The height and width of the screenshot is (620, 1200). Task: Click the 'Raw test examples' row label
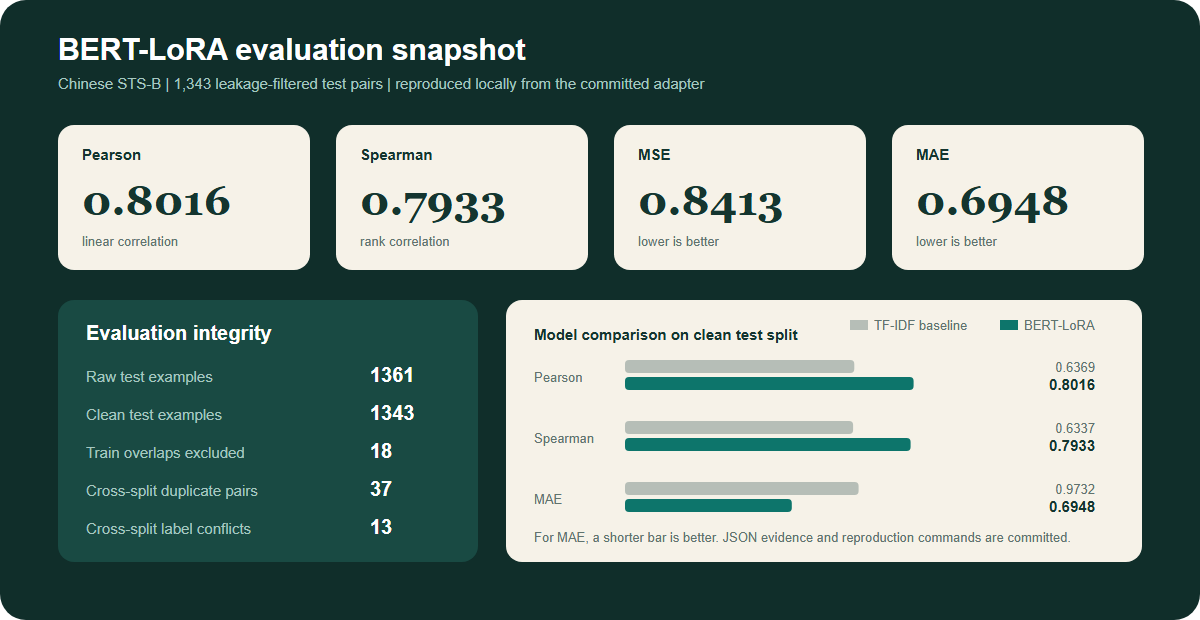tap(149, 377)
